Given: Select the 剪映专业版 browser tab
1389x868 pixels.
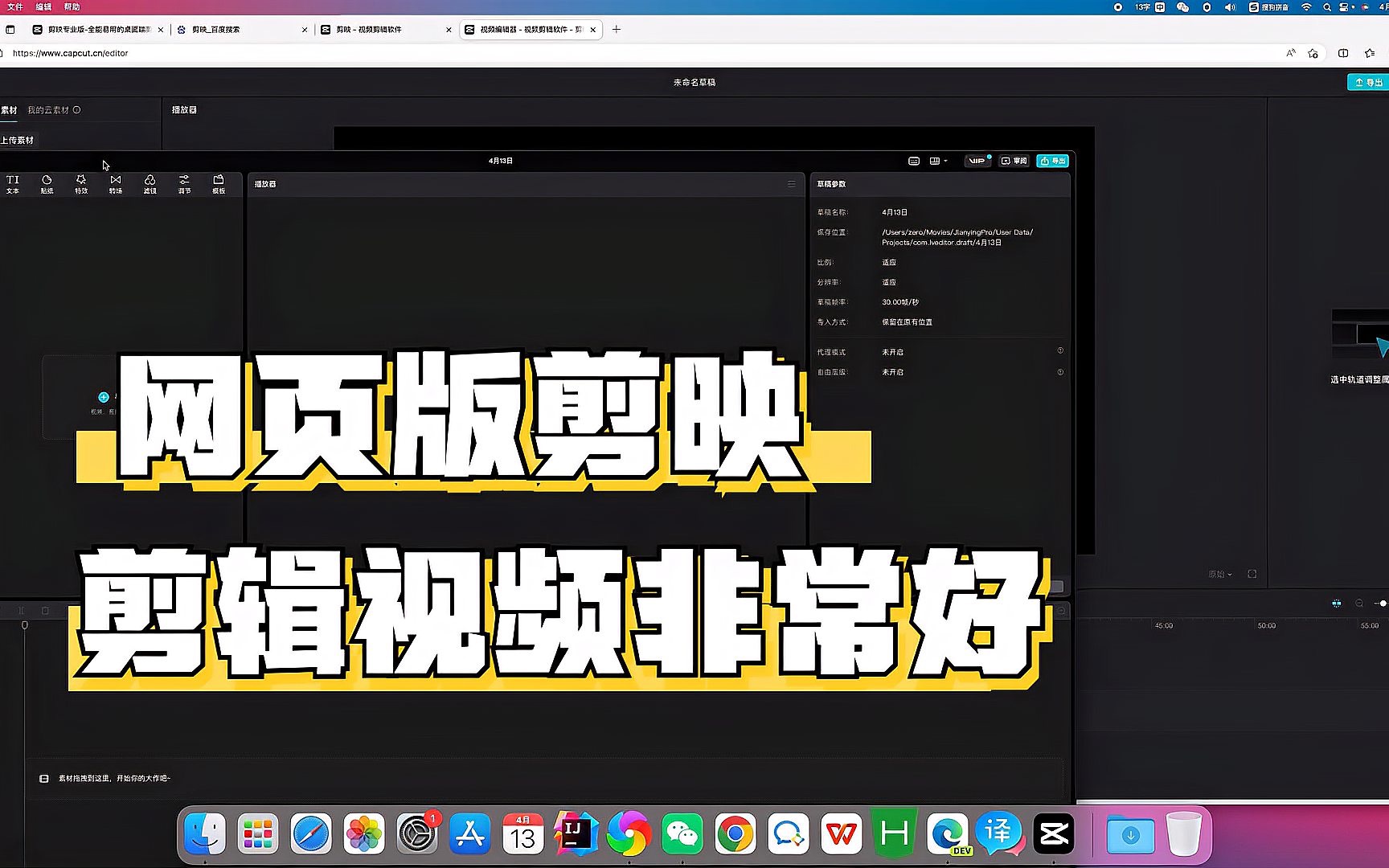Looking at the screenshot, I should point(99,30).
